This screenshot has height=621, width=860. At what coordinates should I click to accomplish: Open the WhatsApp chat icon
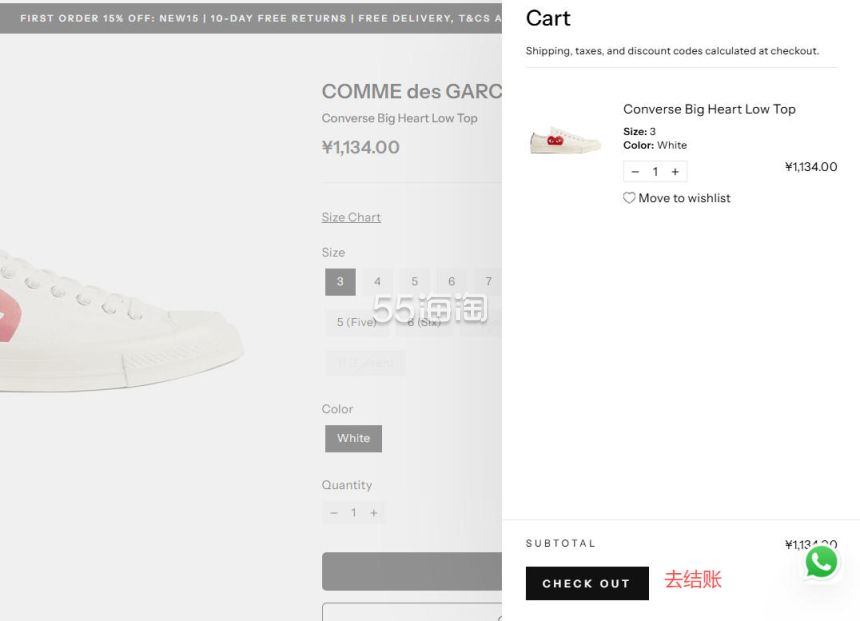pyautogui.click(x=821, y=562)
